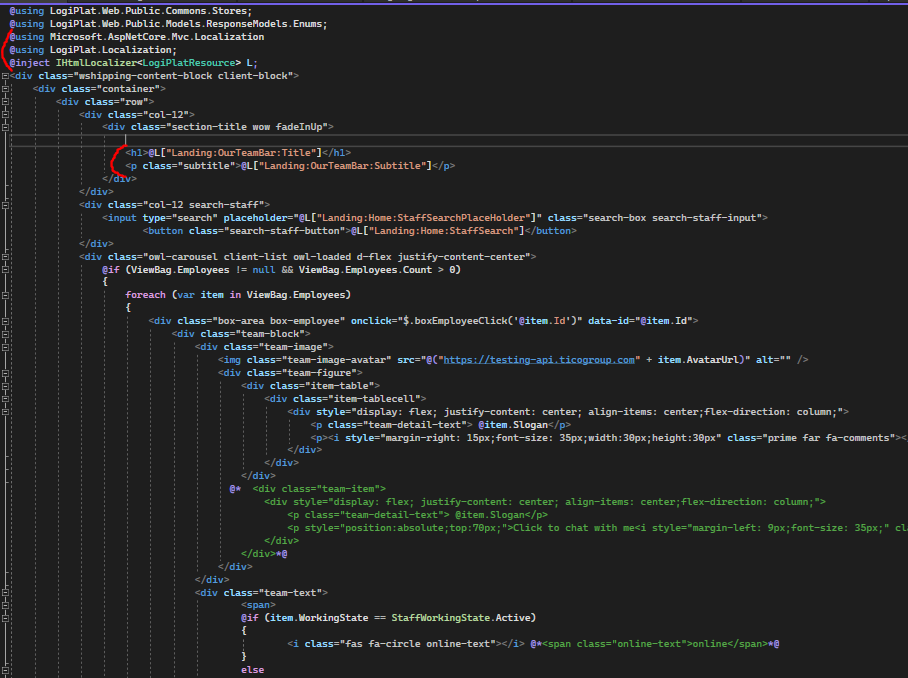Collapse the col-12 search-staff div
This screenshot has width=908, height=678.
[5, 204]
